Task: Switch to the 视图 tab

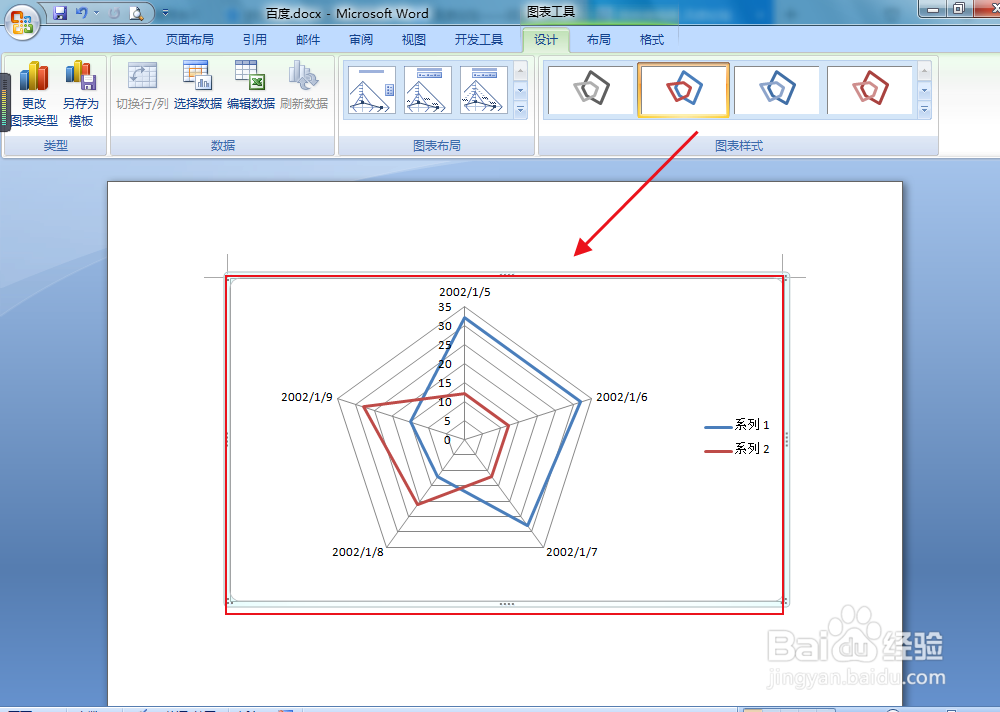Action: [x=414, y=40]
